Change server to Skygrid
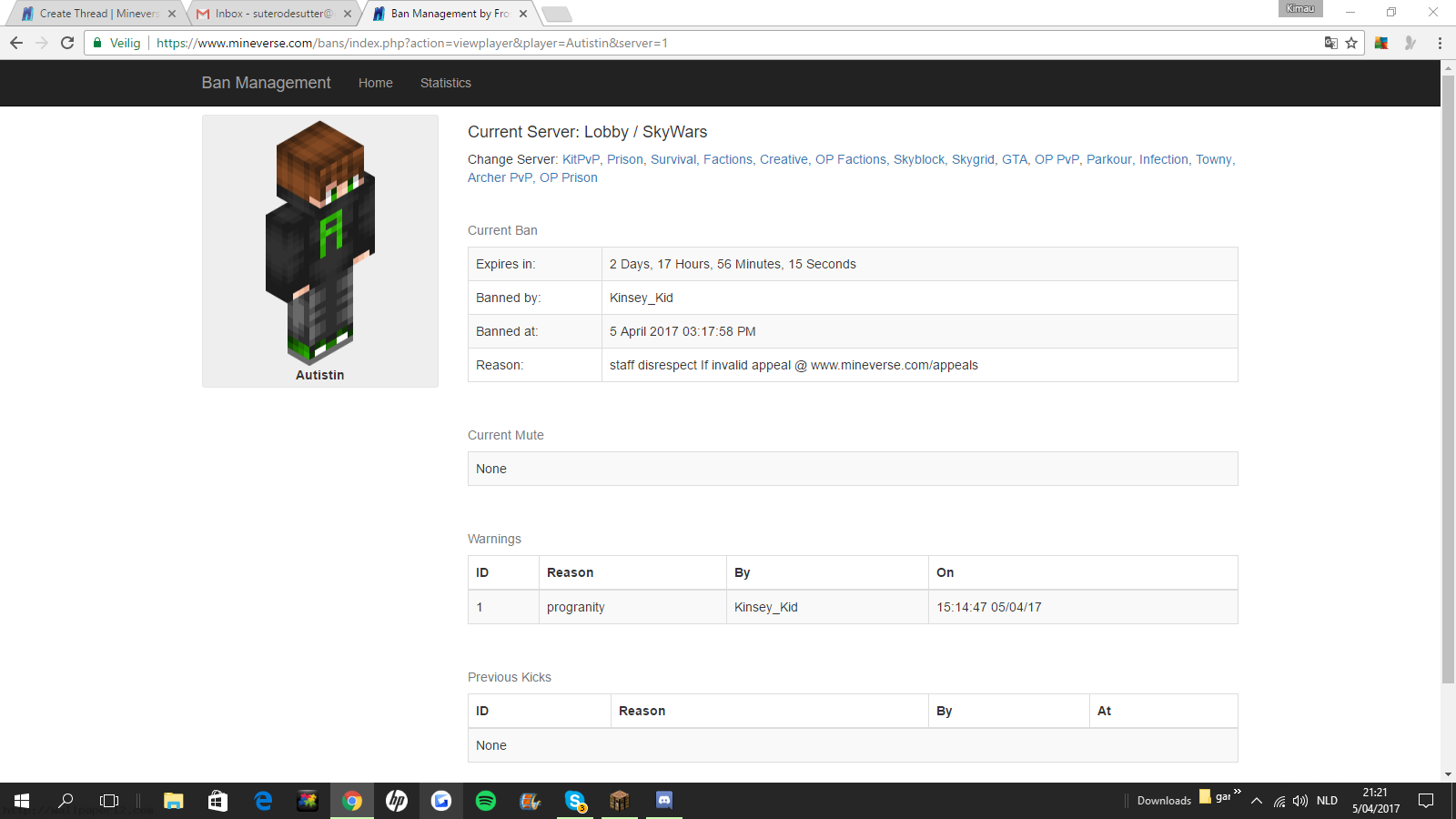Screen dimensions: 1456x819 click(973, 159)
